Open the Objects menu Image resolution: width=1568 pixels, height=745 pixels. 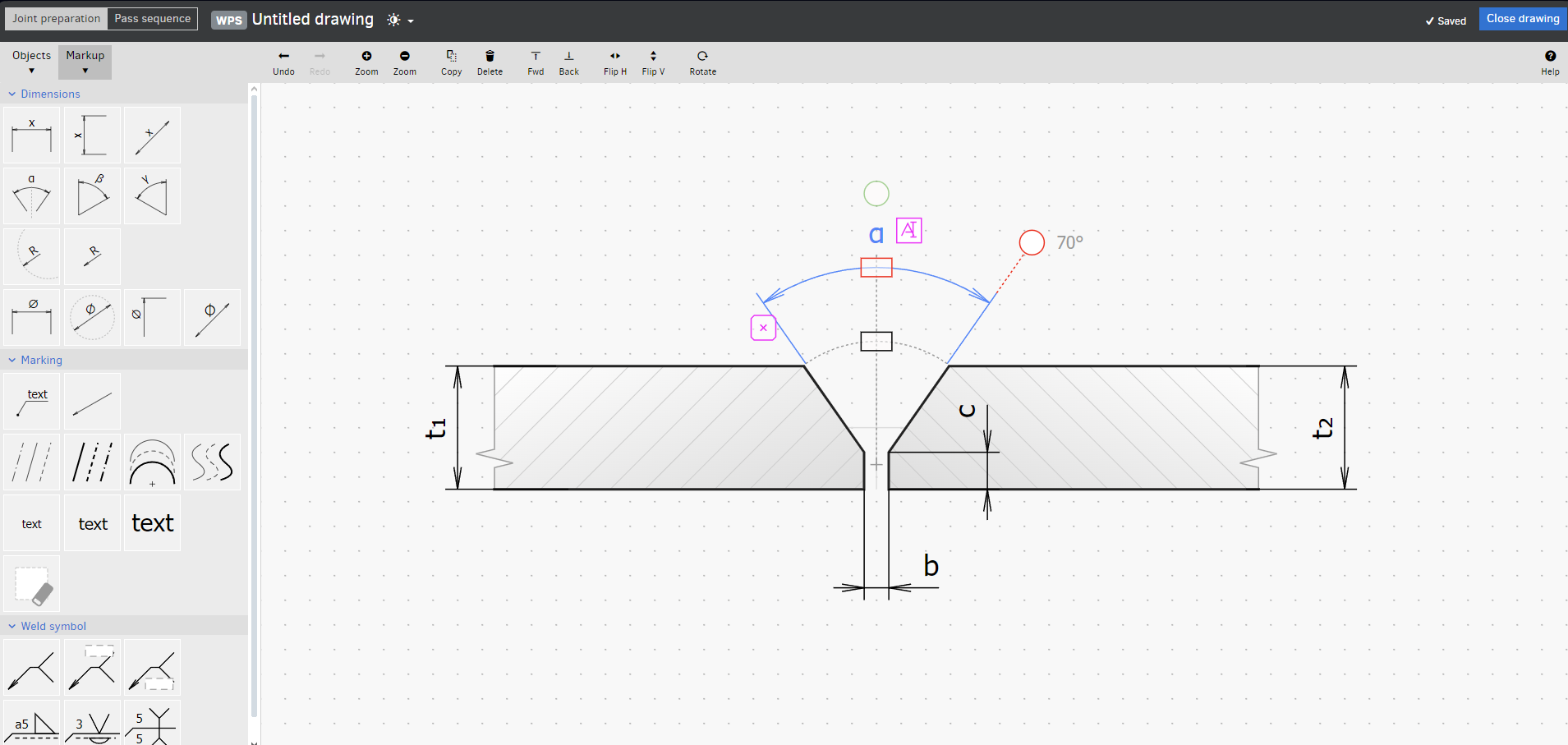pyautogui.click(x=31, y=62)
